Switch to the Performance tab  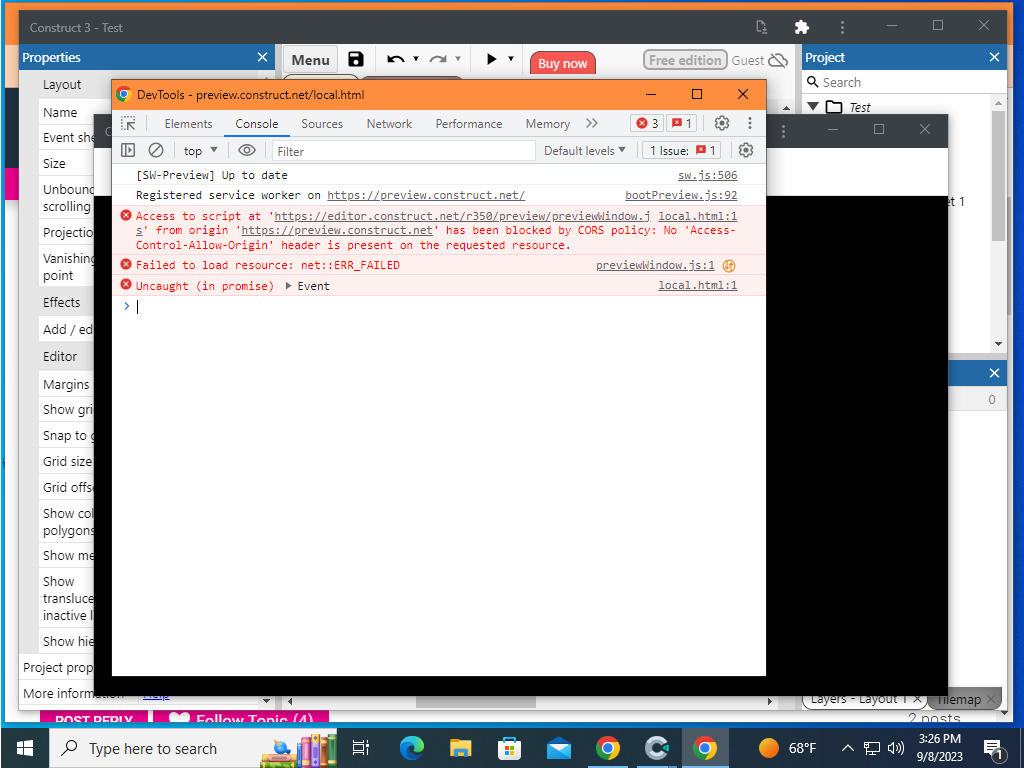(469, 123)
